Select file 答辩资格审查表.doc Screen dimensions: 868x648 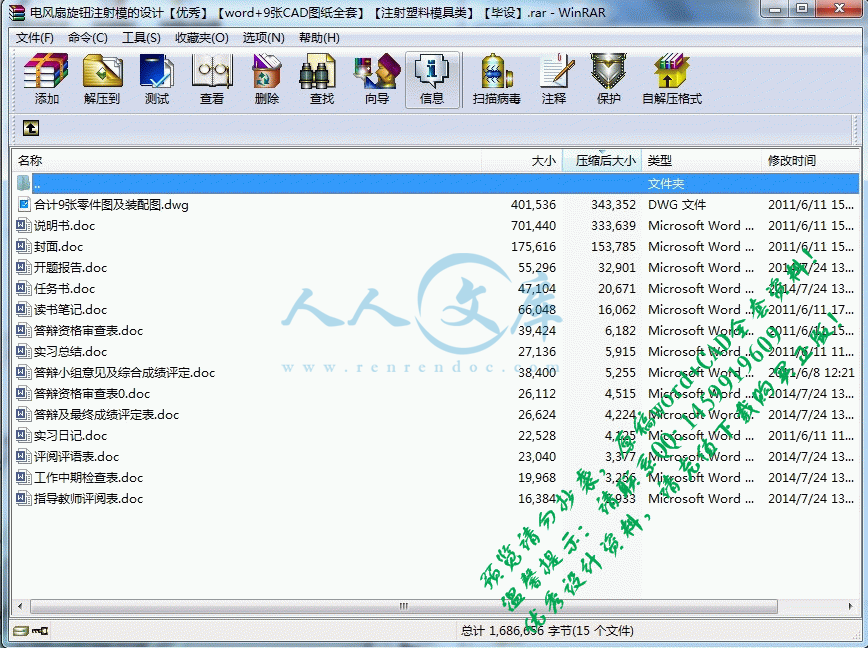click(89, 331)
